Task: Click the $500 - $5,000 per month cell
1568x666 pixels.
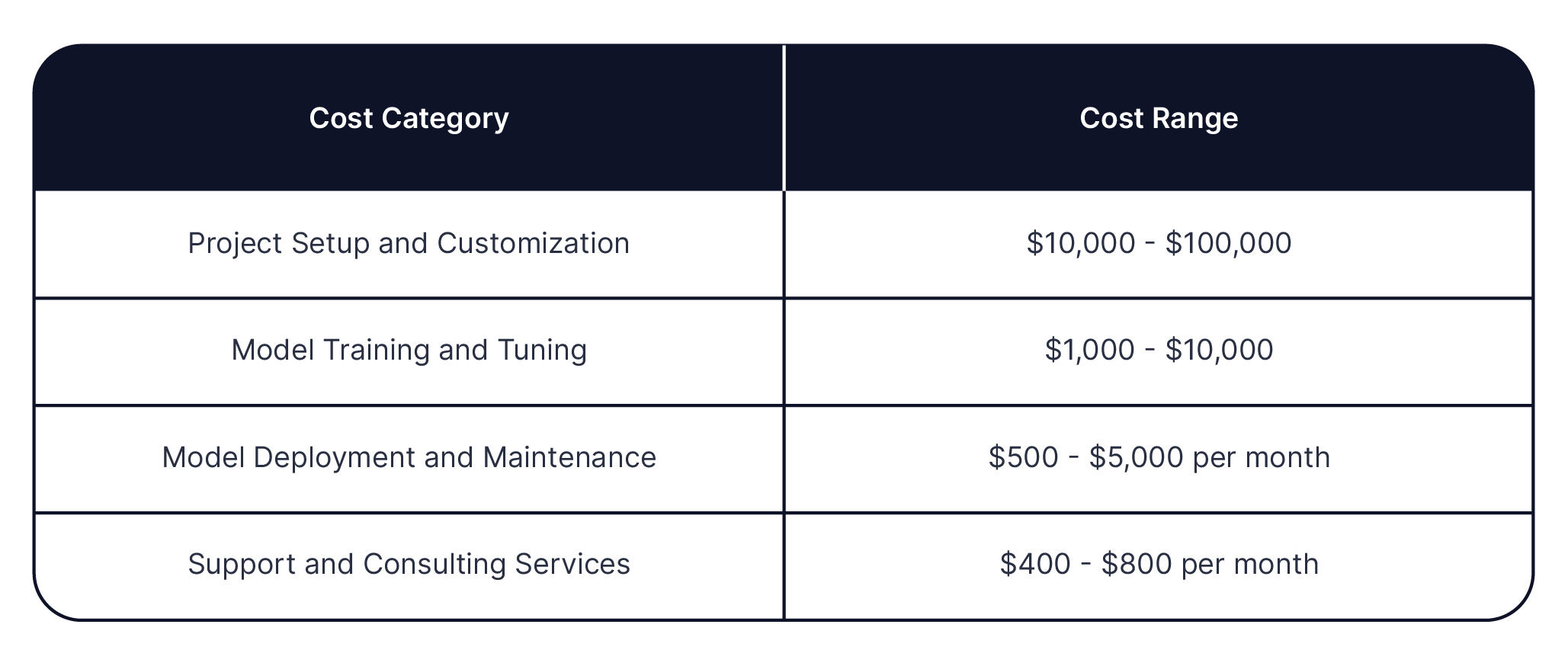Action: (x=1159, y=458)
